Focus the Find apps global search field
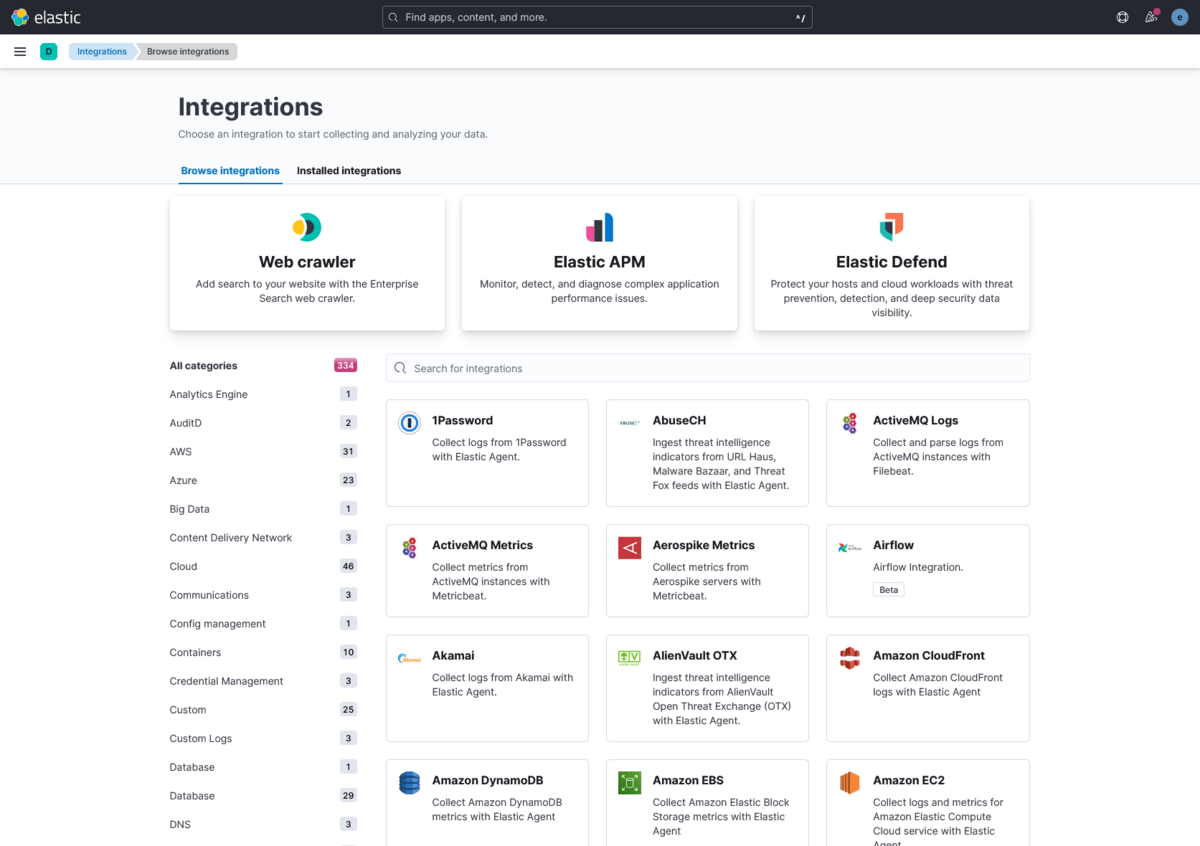The height and width of the screenshot is (846, 1200). coord(597,17)
